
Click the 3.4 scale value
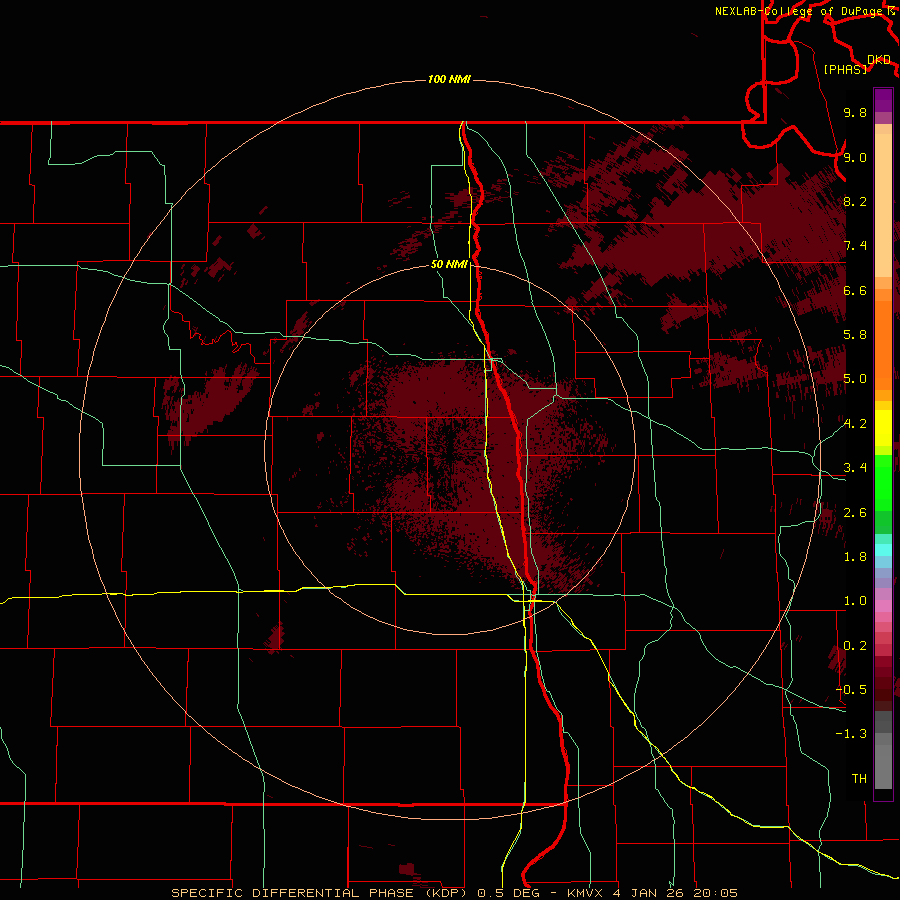click(x=855, y=468)
